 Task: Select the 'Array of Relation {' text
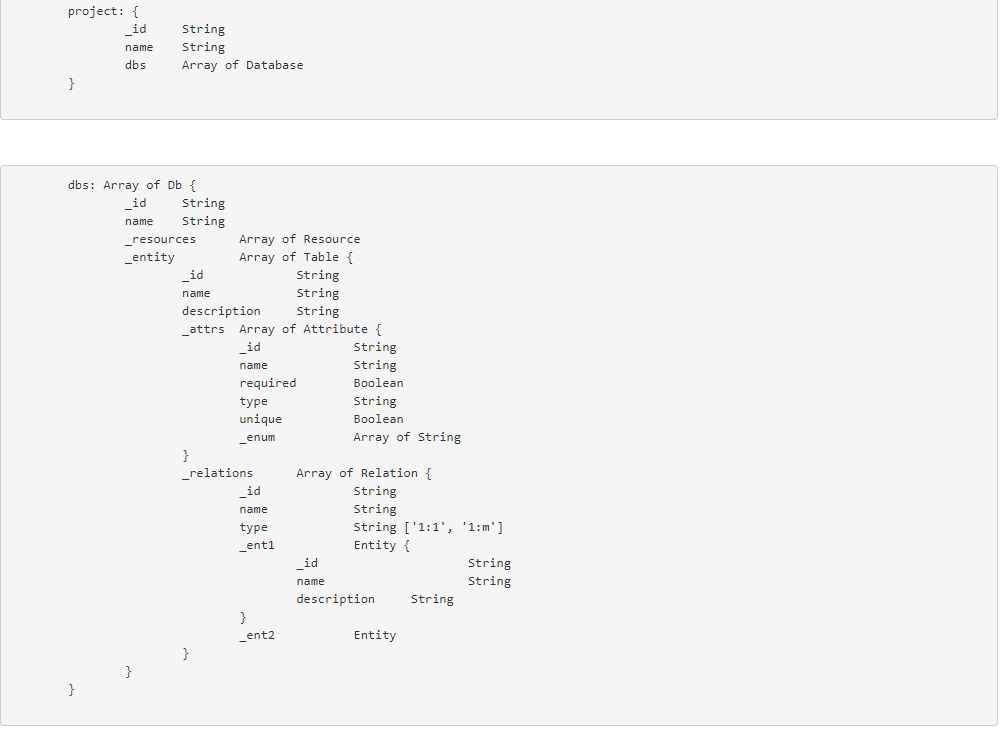click(x=364, y=473)
